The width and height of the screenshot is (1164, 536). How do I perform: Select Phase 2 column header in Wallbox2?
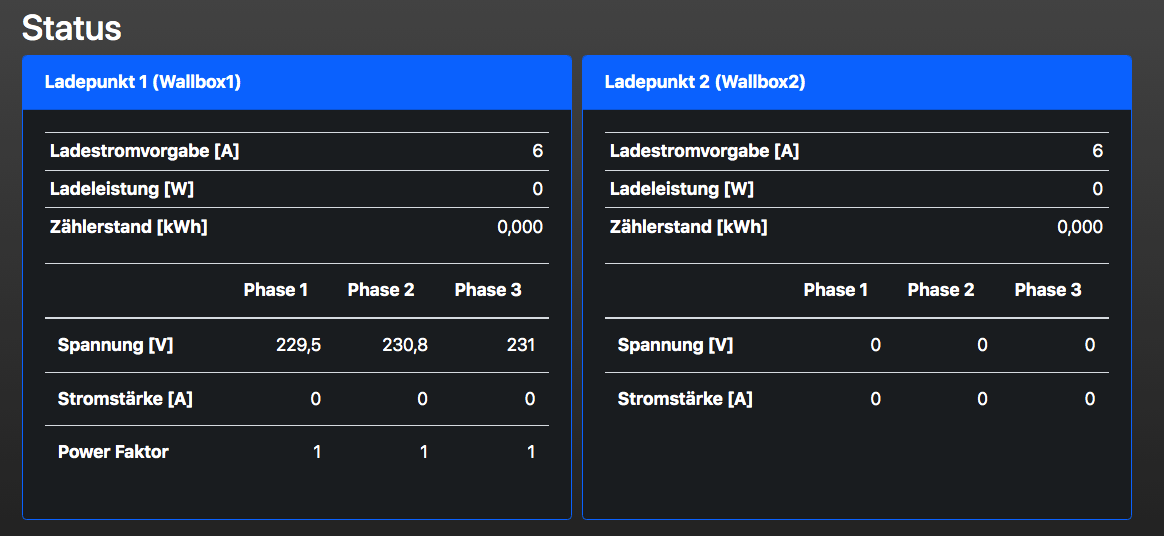tap(941, 290)
